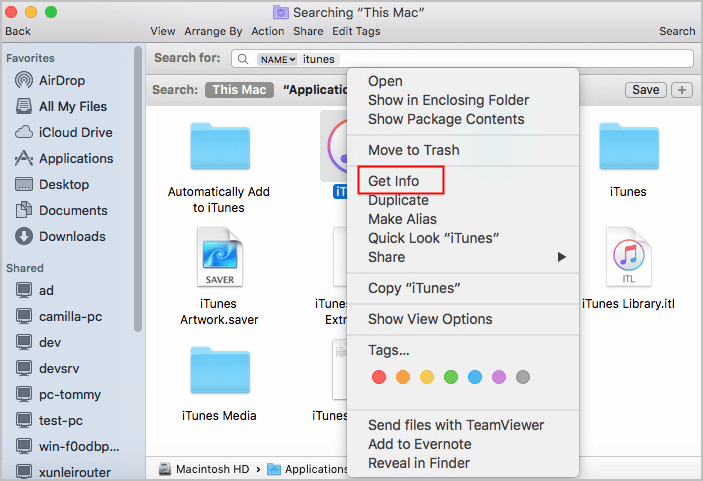
Task: Click the Search toolbar item
Action: click(x=677, y=31)
